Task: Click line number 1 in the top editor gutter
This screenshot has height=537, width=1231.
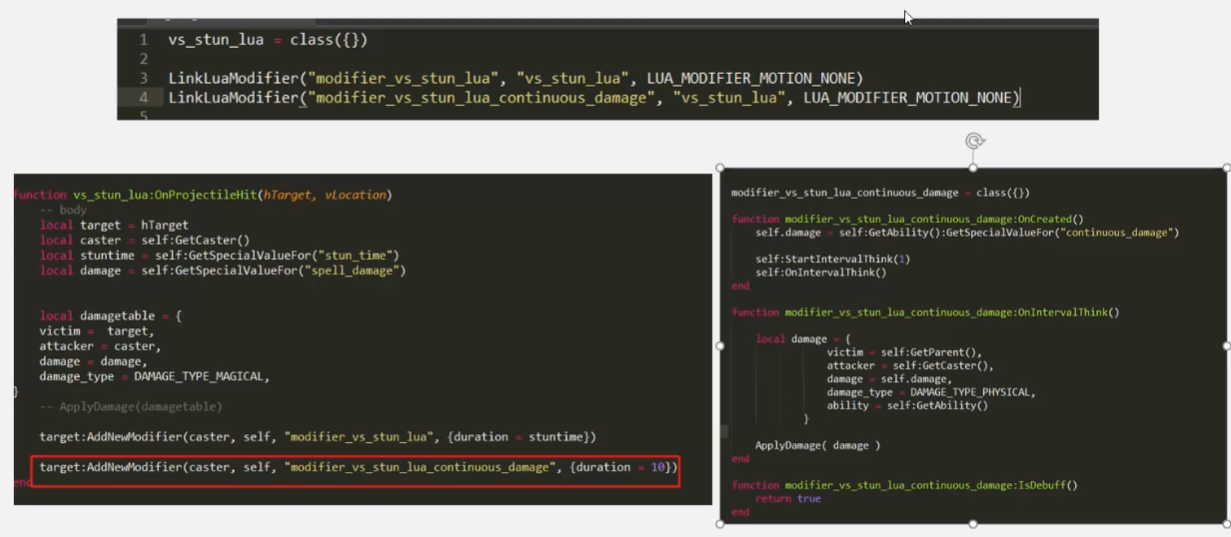Action: point(144,40)
